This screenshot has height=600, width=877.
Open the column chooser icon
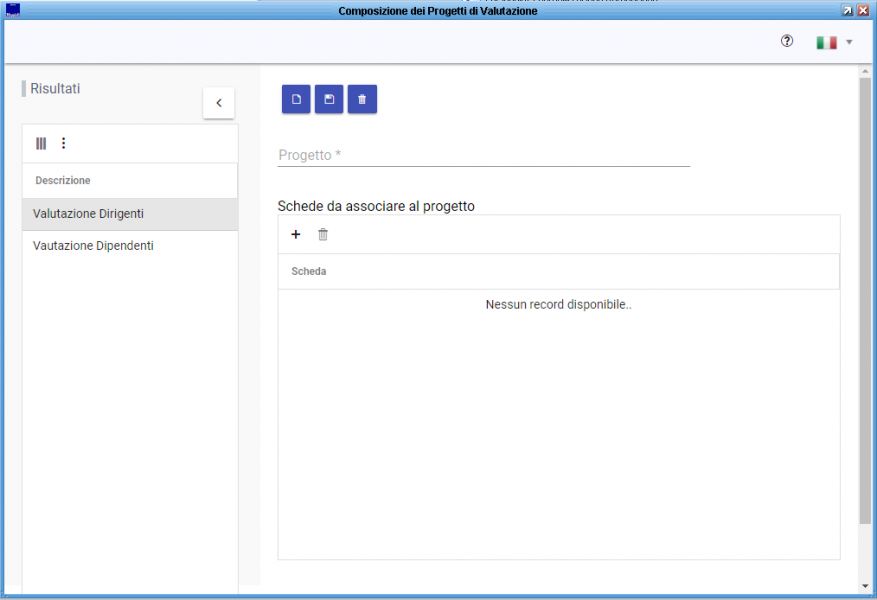point(41,144)
